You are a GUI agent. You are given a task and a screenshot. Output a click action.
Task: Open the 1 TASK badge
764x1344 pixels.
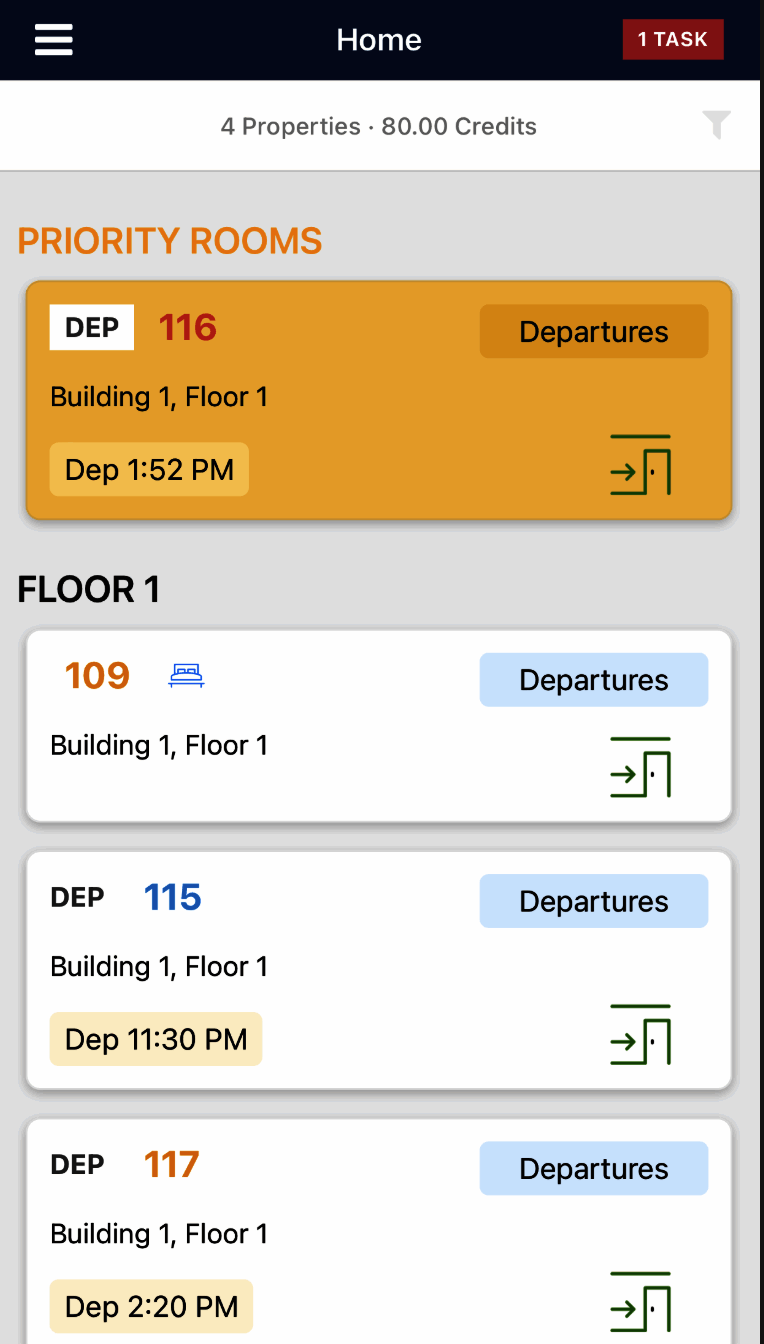[x=672, y=40]
